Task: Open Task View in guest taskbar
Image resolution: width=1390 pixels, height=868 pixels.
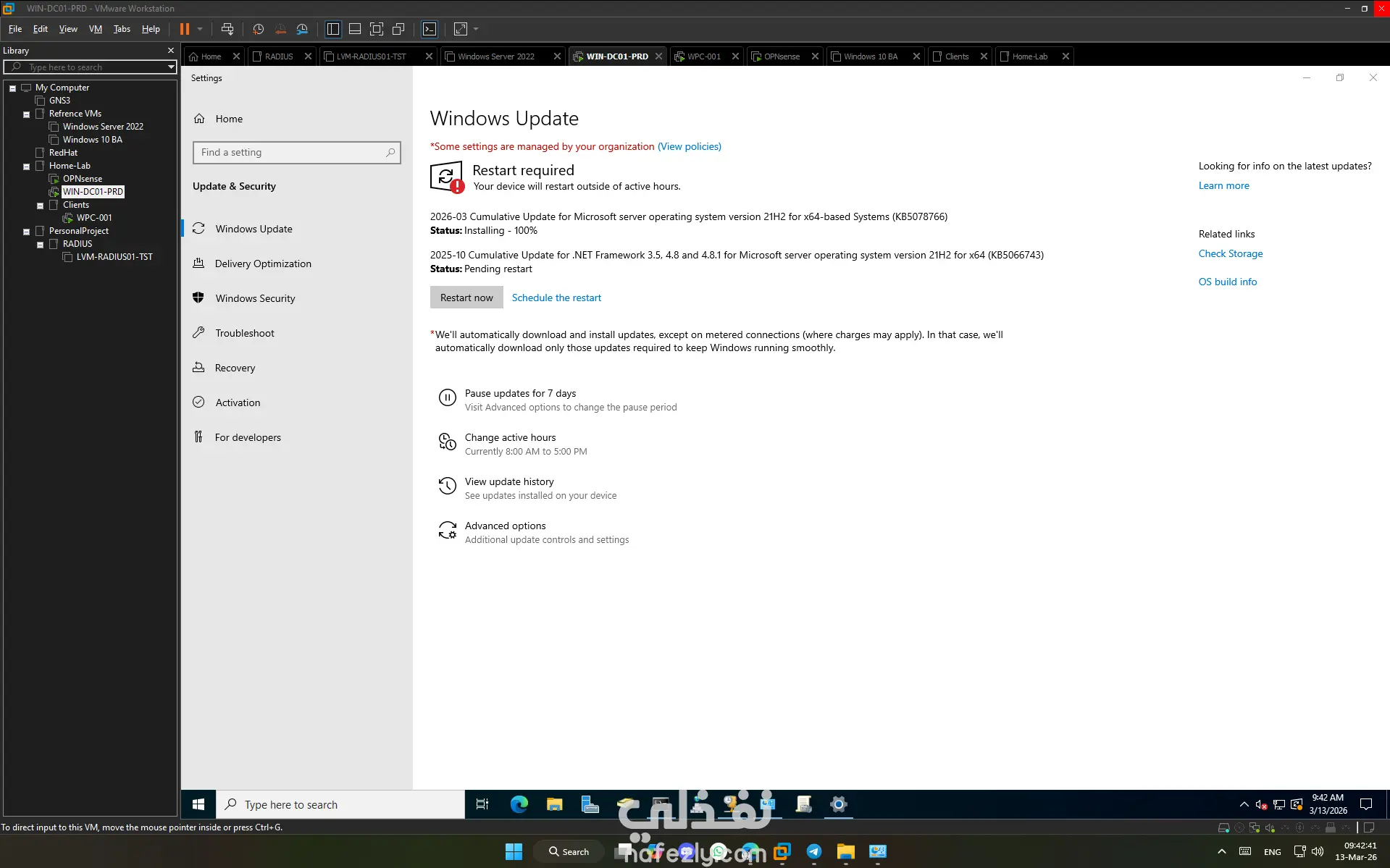Action: click(482, 804)
